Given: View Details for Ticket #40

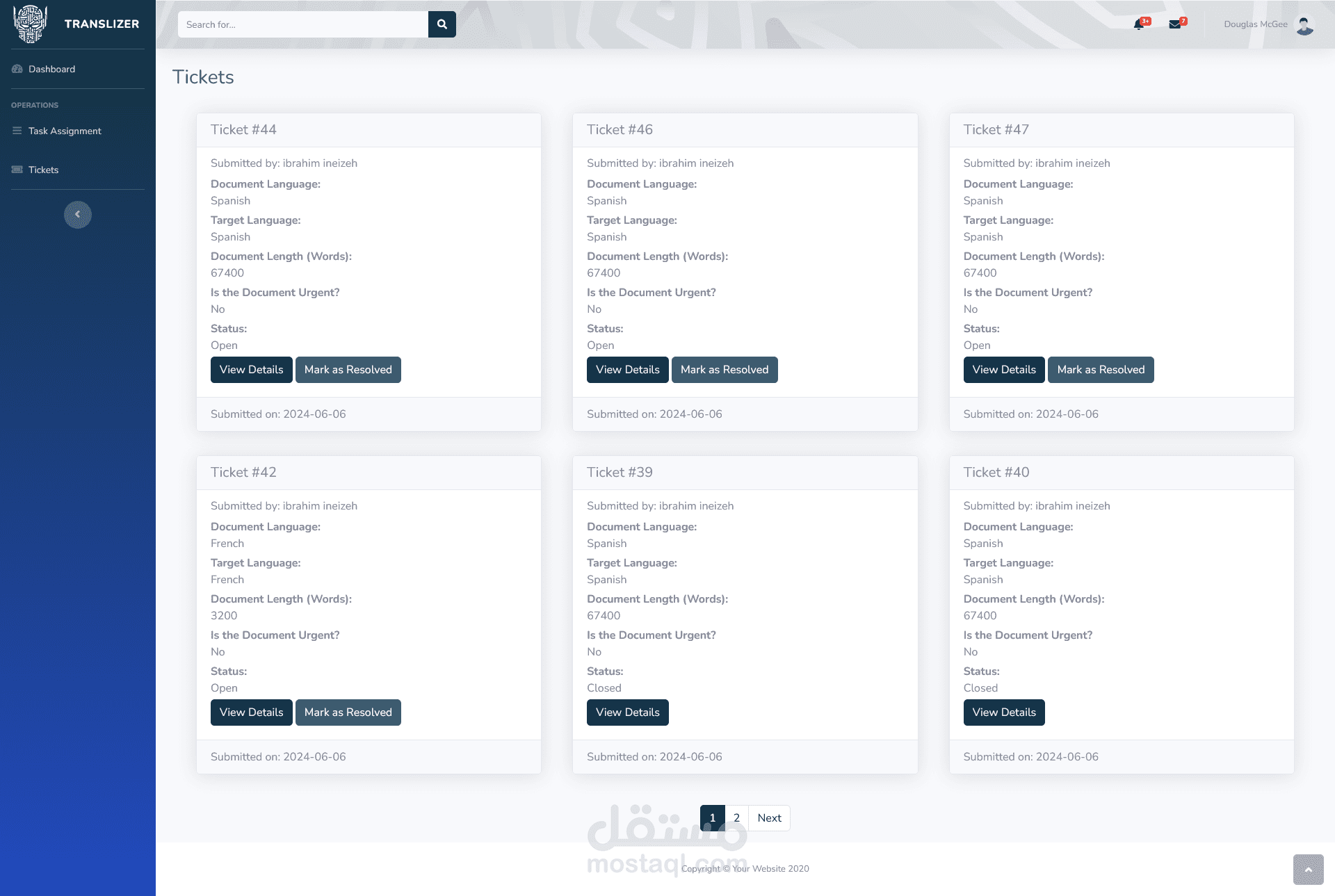Looking at the screenshot, I should [1003, 712].
